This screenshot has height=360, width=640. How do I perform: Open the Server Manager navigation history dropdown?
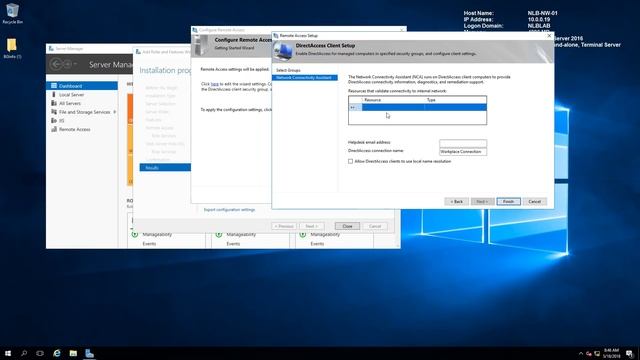click(x=75, y=64)
